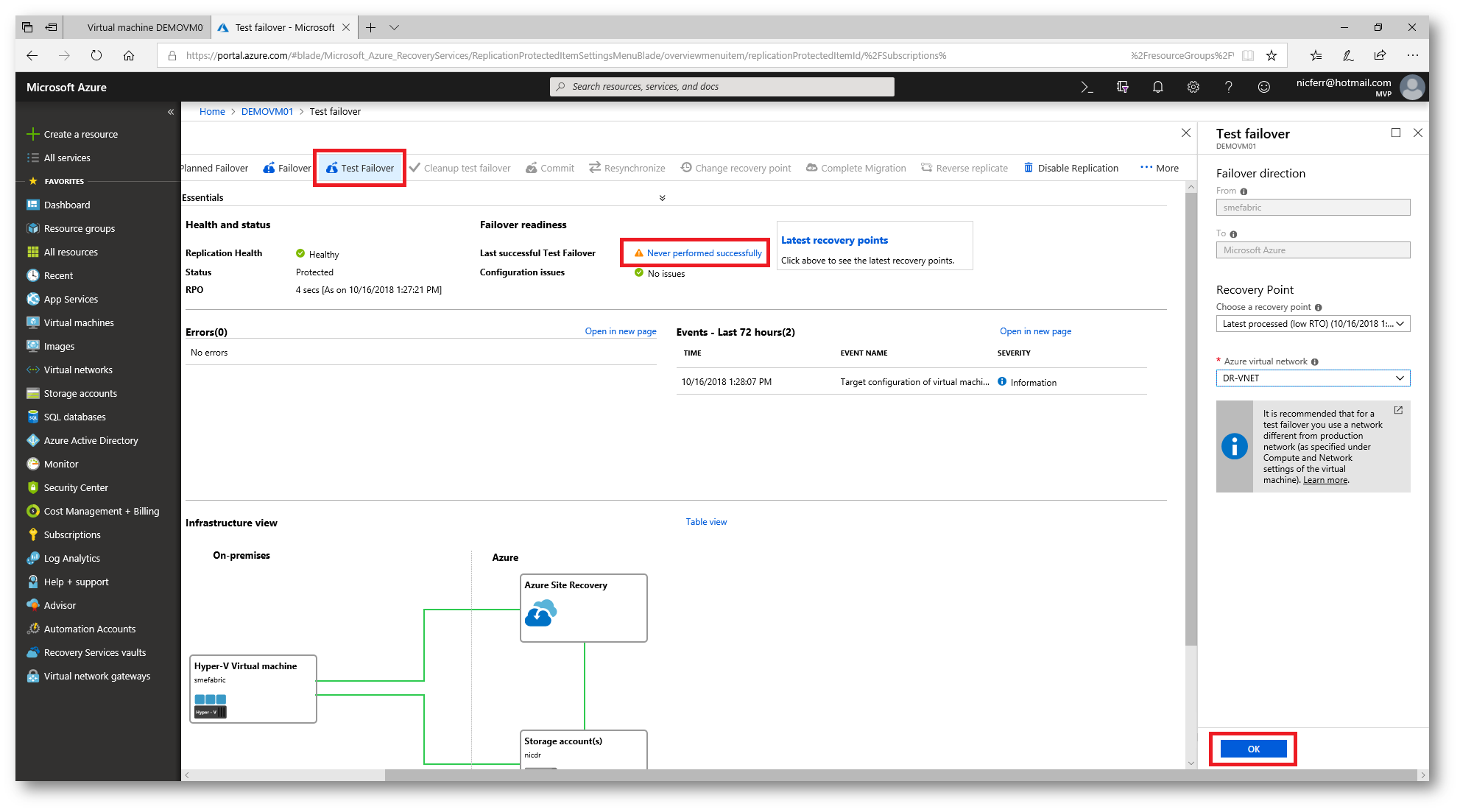Open Monitor in sidebar
Screen dimensions: 1460x812
coord(61,464)
